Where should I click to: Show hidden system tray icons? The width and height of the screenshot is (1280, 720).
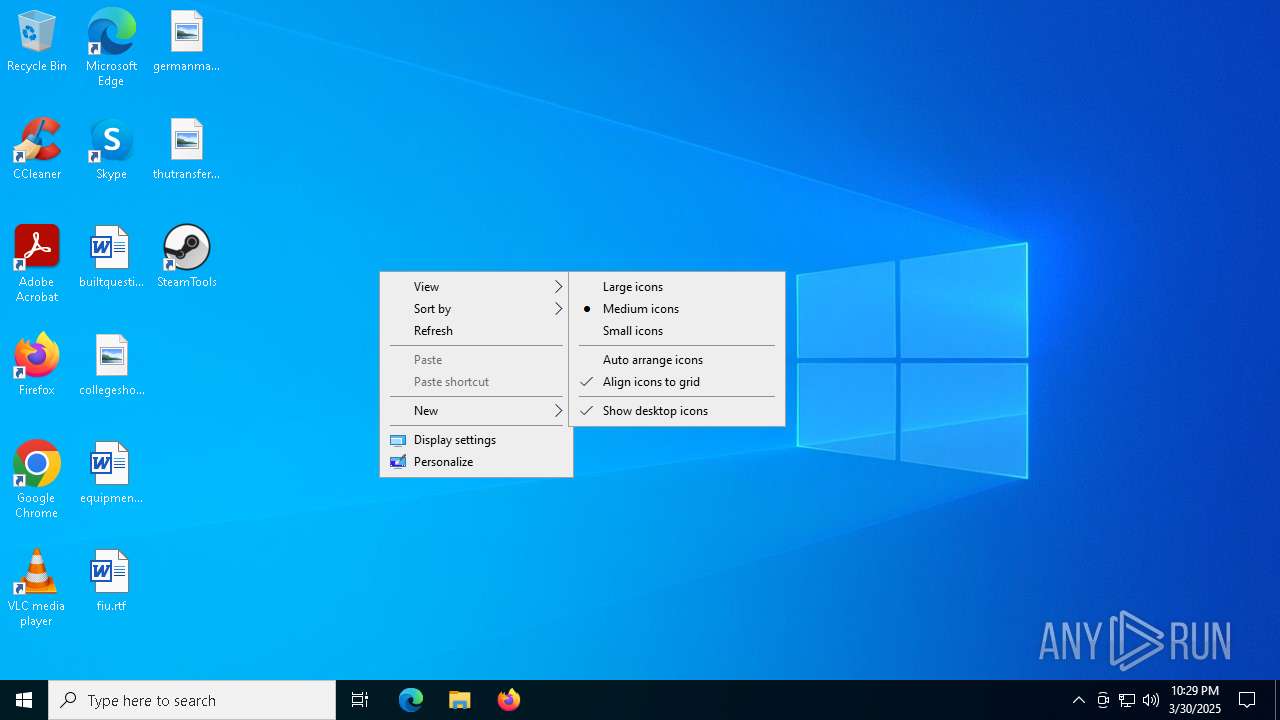(1078, 700)
